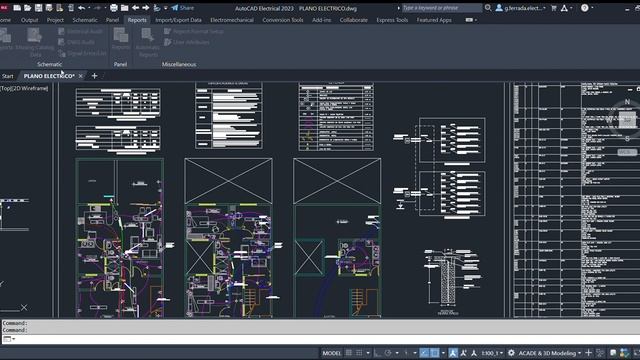Toggle the MODEL space button

coord(331,353)
